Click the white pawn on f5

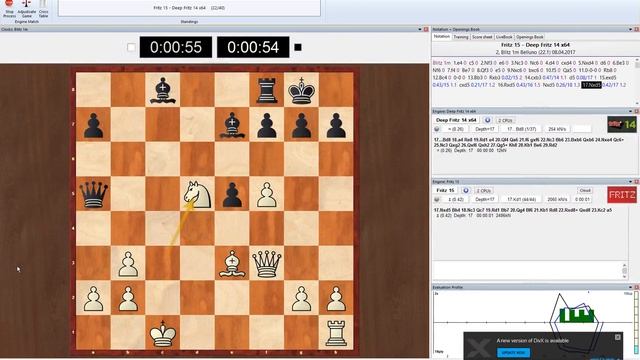[x=267, y=195]
